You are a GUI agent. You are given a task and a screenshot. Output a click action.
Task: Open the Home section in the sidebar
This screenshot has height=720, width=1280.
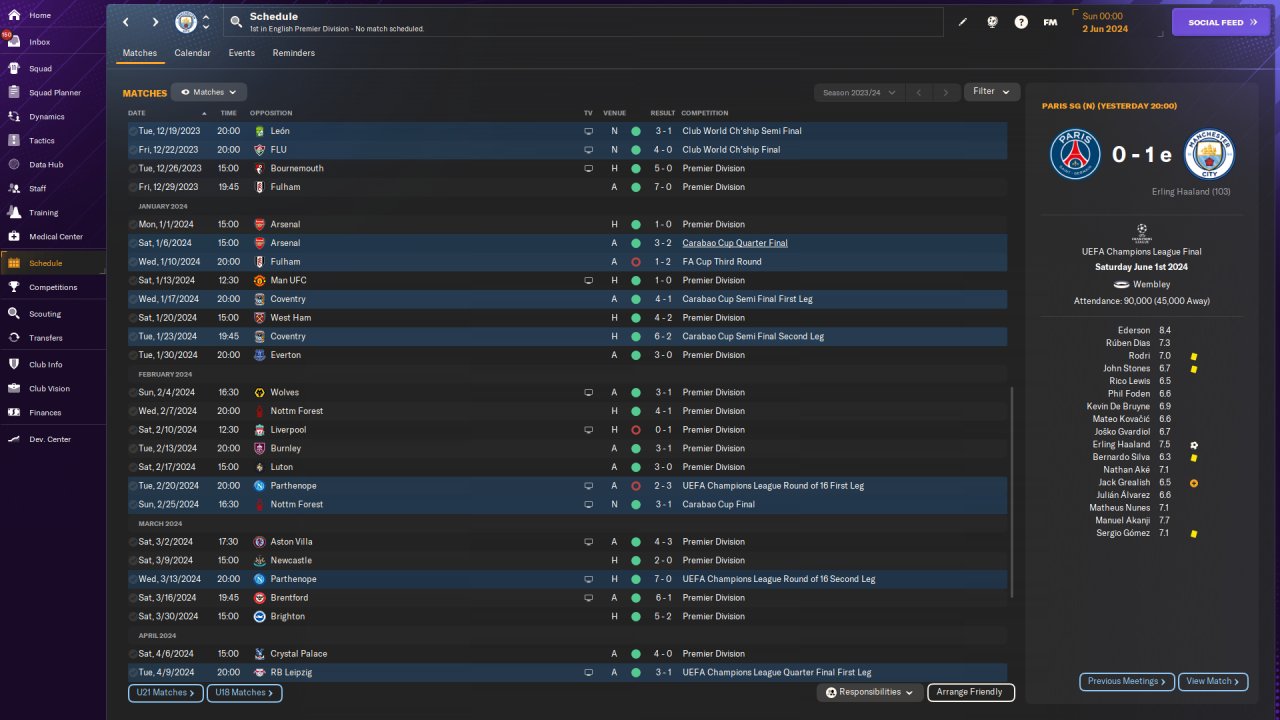40,15
